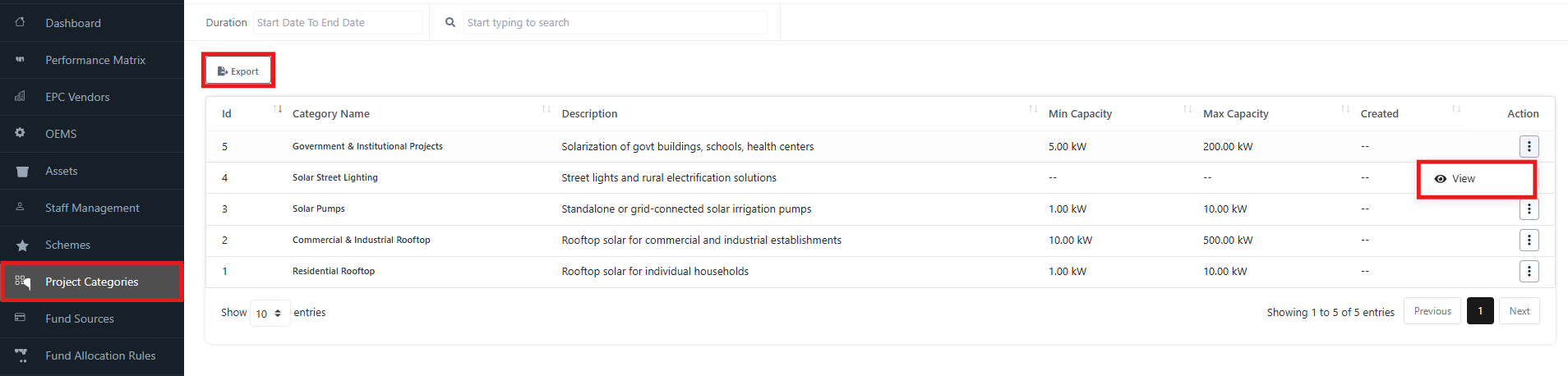This screenshot has width=1568, height=376.
Task: Expand the entries-per-page dropdown
Action: tap(270, 314)
